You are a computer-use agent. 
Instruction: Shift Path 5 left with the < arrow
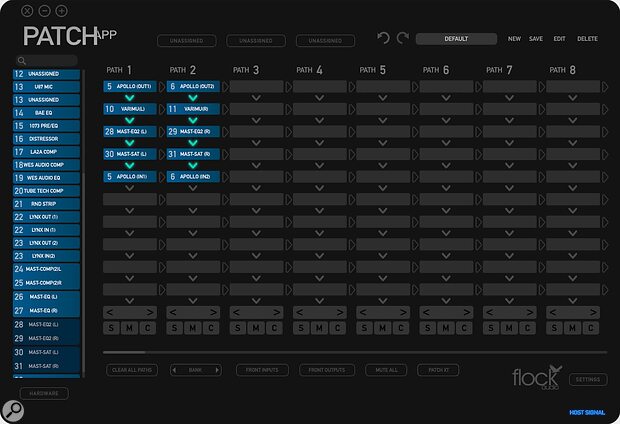tap(363, 312)
